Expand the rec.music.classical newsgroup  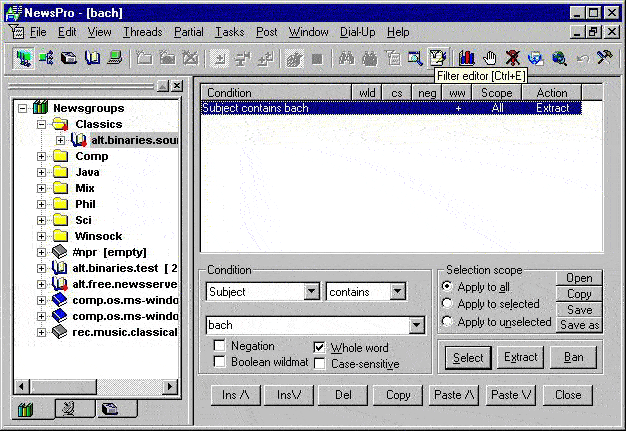pos(42,332)
